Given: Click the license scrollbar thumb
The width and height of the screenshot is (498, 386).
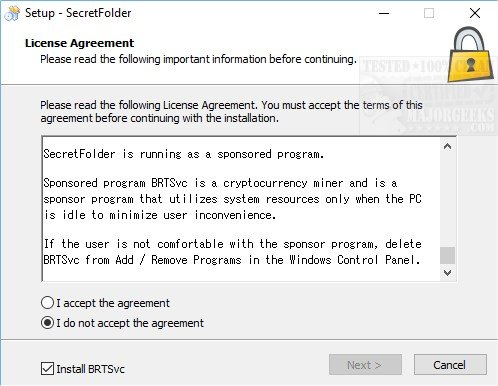Looking at the screenshot, I should [x=447, y=255].
